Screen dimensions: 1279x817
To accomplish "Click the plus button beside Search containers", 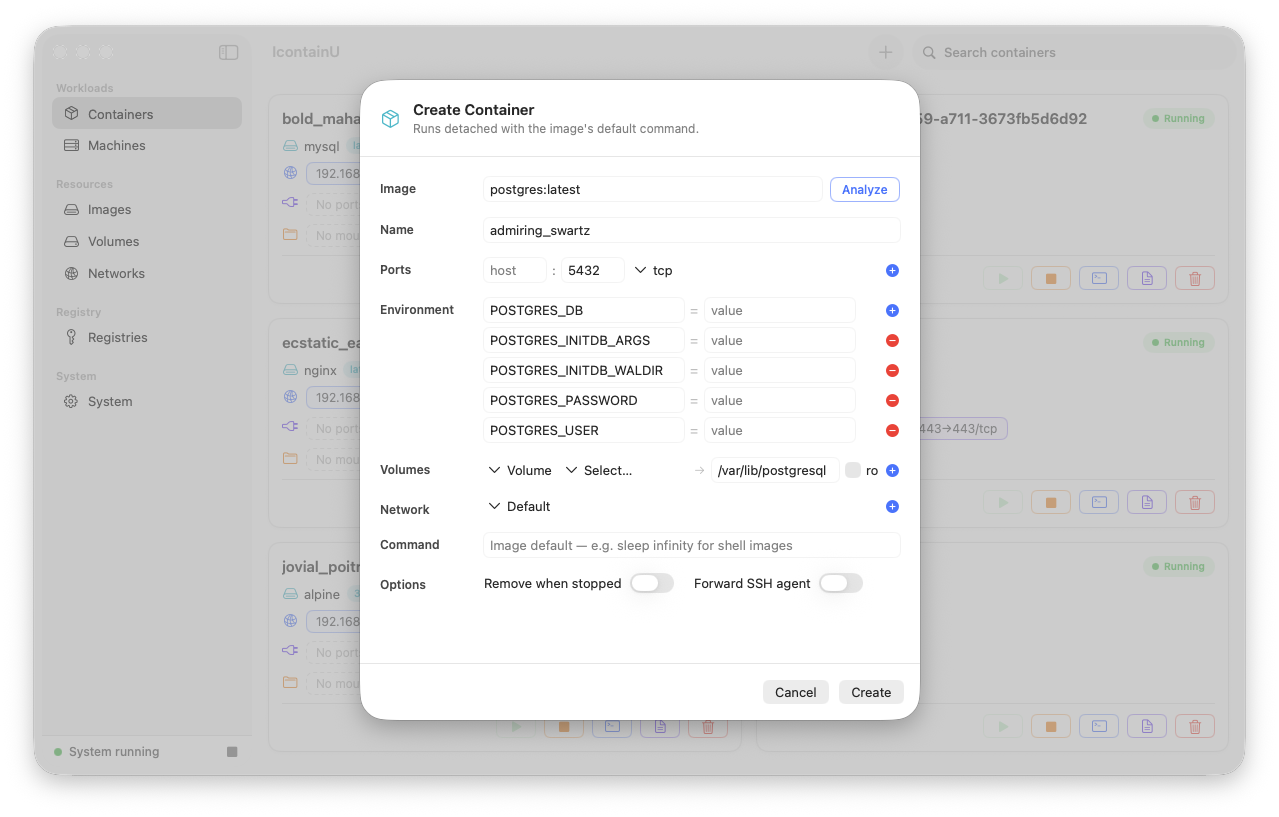I will 885,52.
